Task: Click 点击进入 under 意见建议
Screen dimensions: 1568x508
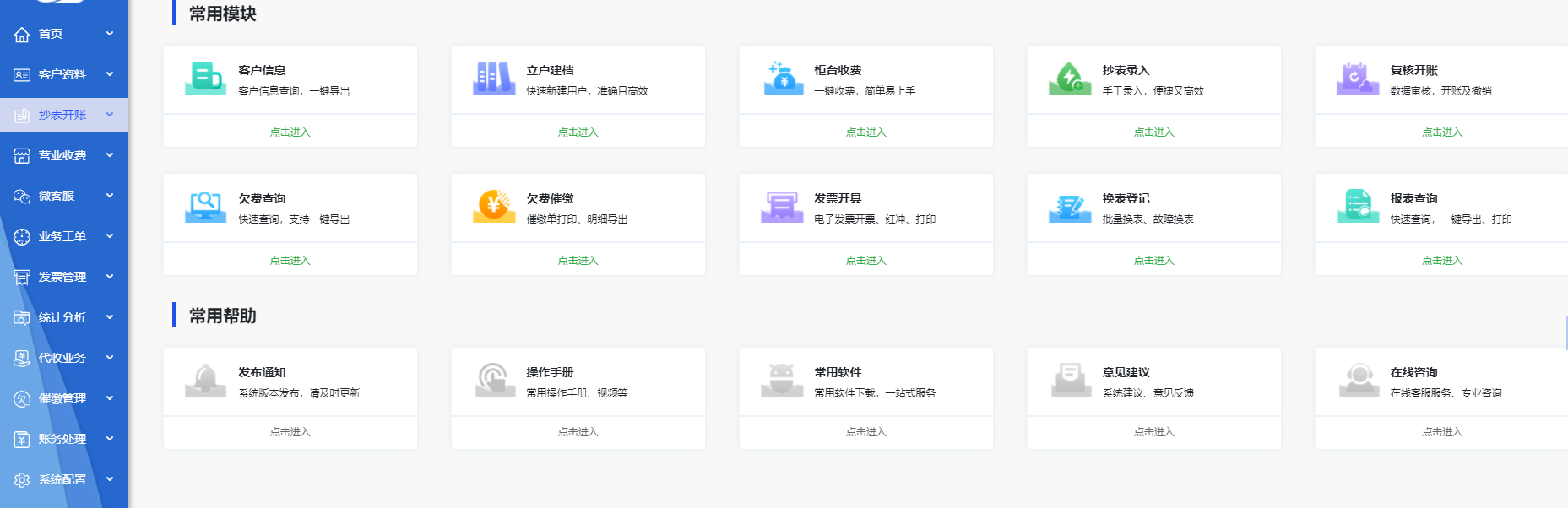Action: 1154,432
